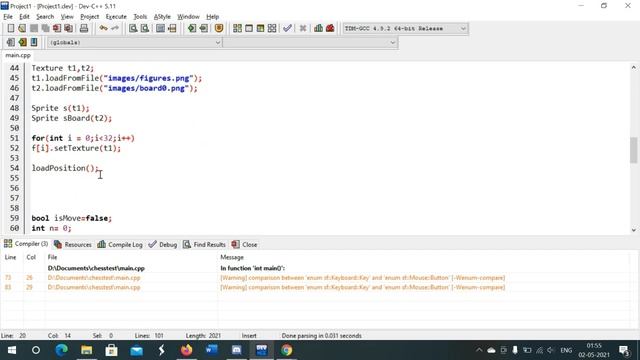Image resolution: width=640 pixels, height=360 pixels.
Task: Click the Message column header
Action: point(232,257)
